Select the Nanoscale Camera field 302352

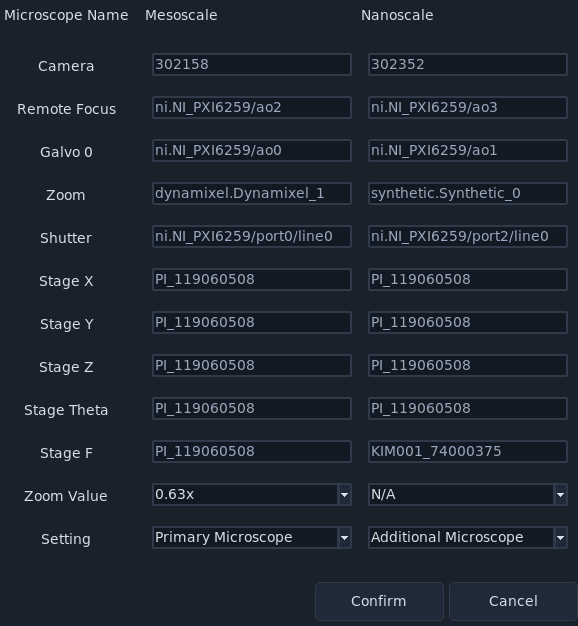pyautogui.click(x=468, y=64)
